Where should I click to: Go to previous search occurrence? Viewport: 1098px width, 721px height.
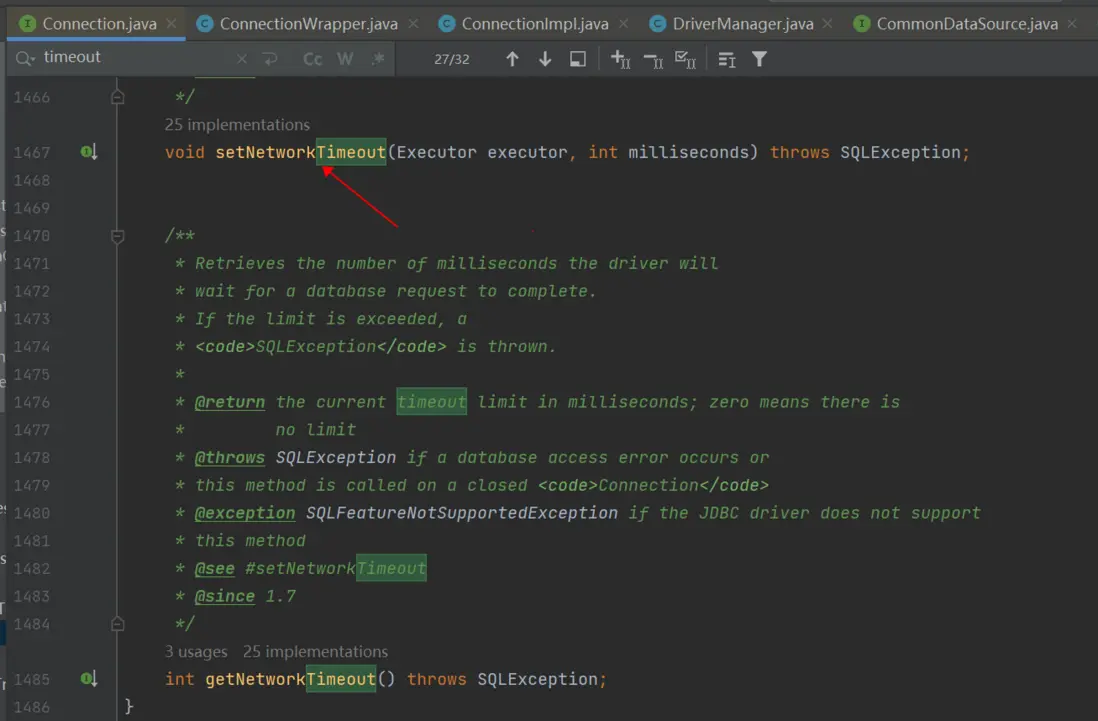pyautogui.click(x=513, y=60)
